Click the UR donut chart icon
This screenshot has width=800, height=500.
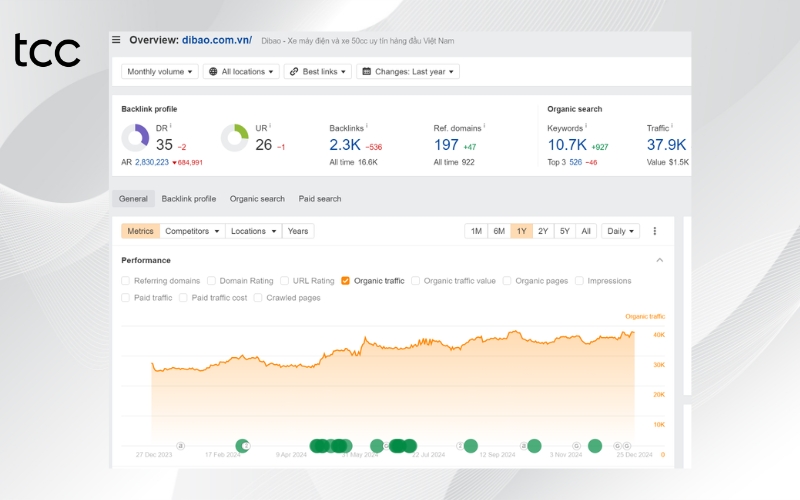[235, 138]
